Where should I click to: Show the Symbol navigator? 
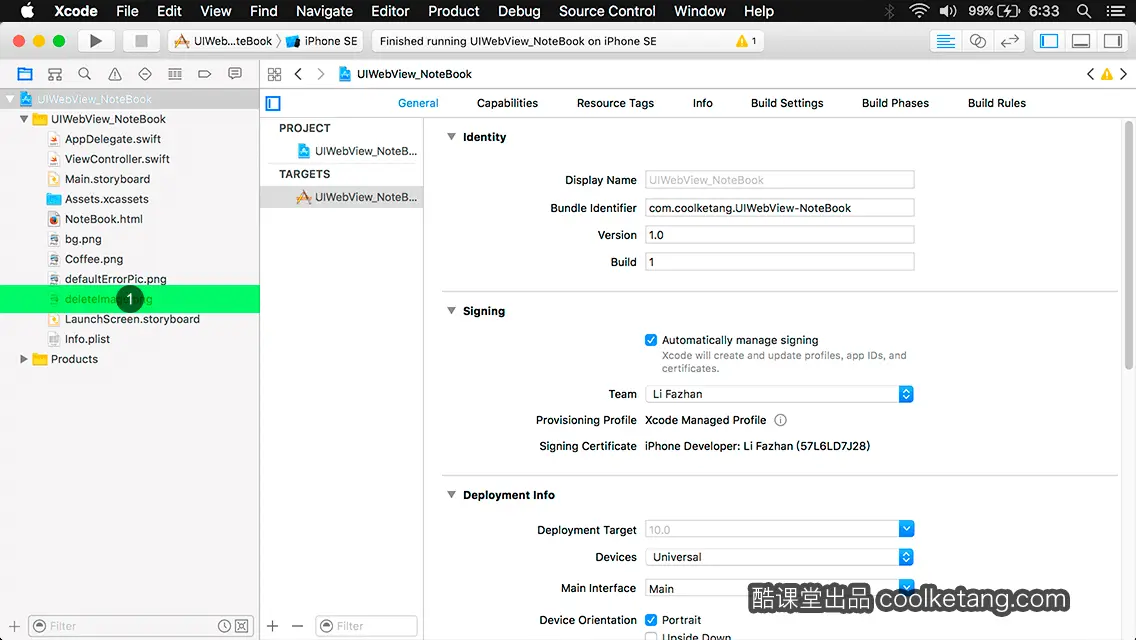(x=54, y=74)
